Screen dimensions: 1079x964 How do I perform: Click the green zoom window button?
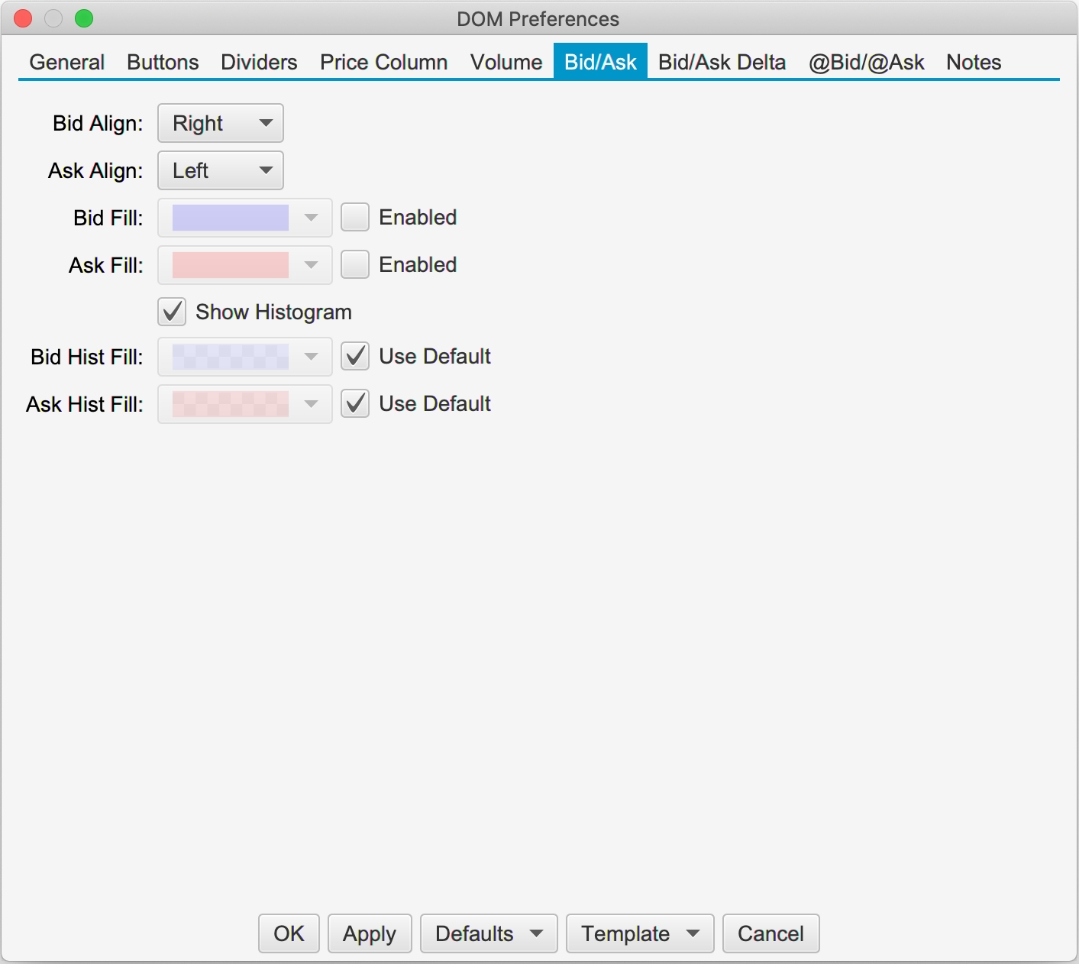(x=84, y=19)
